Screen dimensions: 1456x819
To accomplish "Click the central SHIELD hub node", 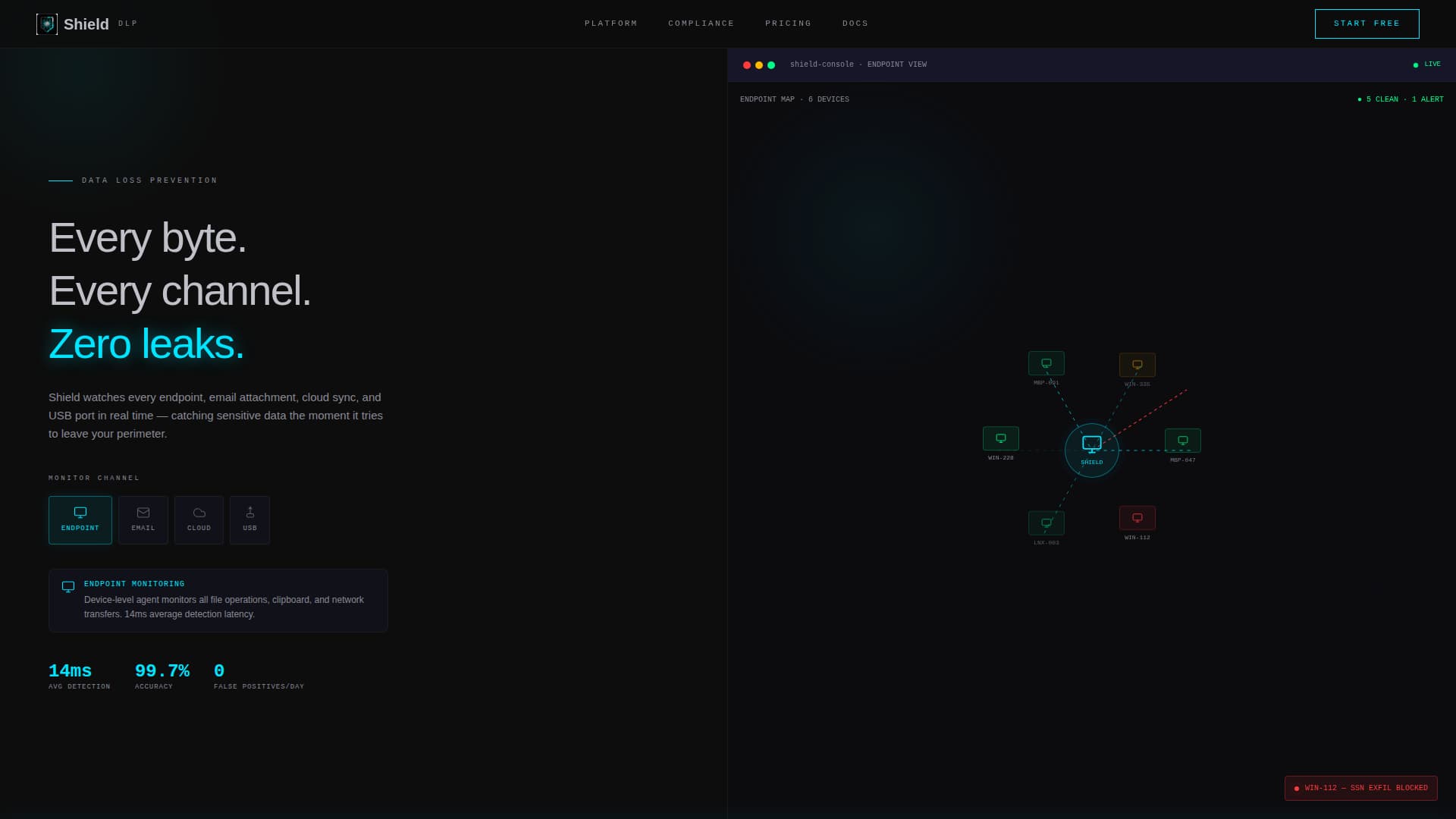I will coord(1091,450).
